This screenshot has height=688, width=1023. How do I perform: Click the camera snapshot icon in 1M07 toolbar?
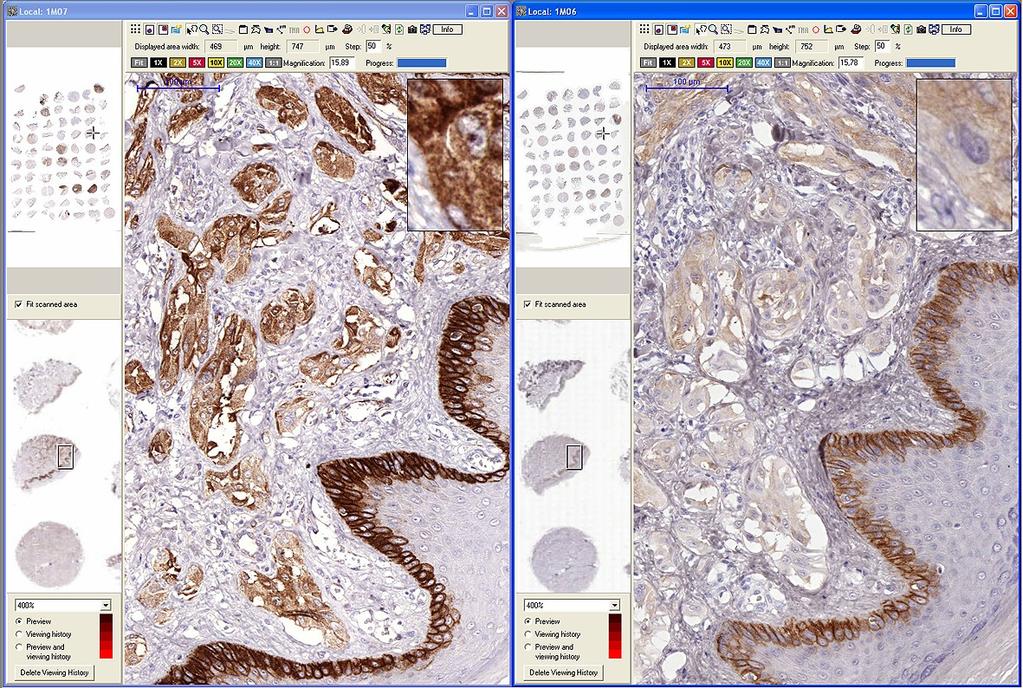tap(412, 29)
